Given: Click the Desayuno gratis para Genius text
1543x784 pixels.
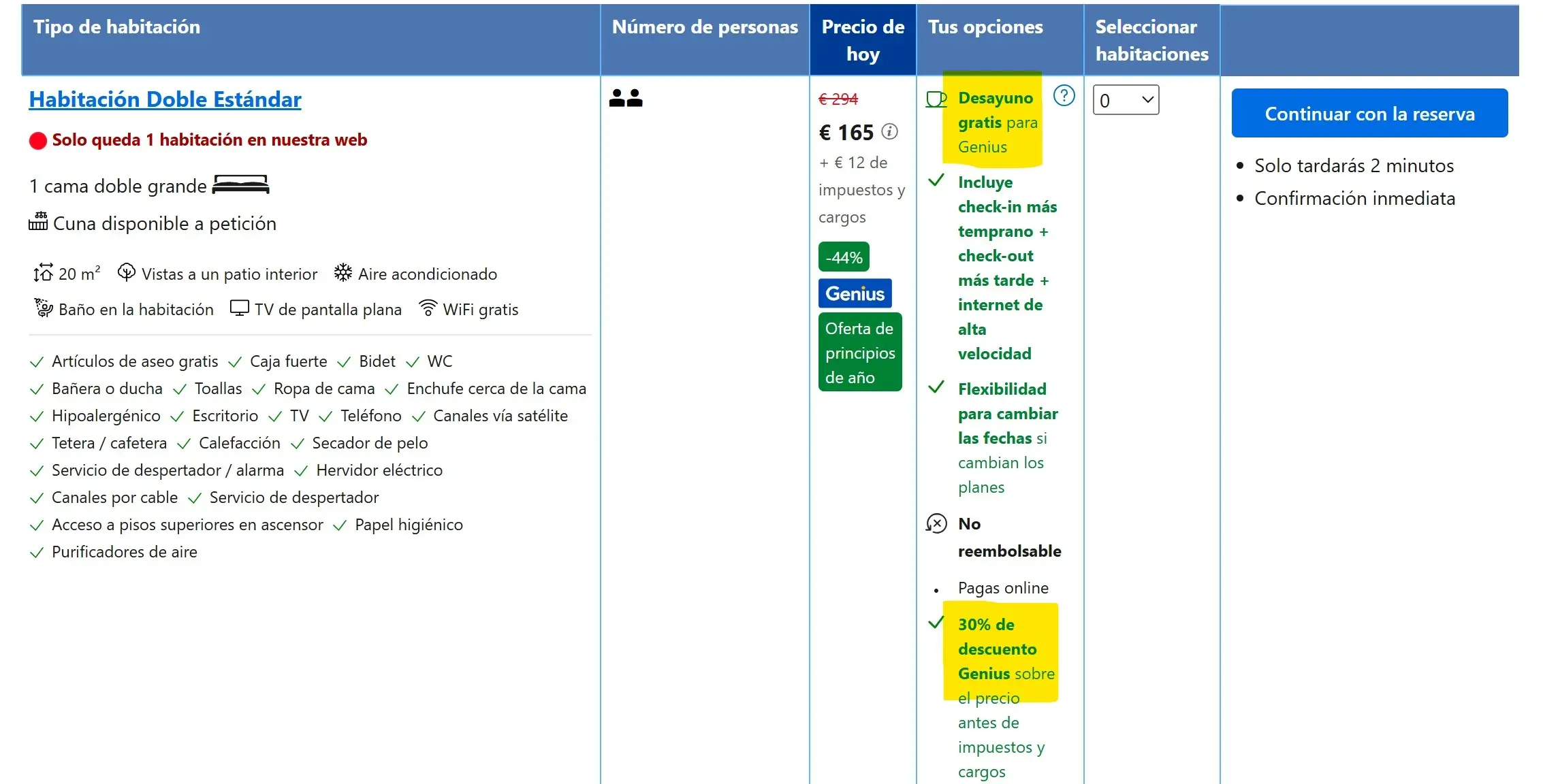Looking at the screenshot, I should 998,122.
